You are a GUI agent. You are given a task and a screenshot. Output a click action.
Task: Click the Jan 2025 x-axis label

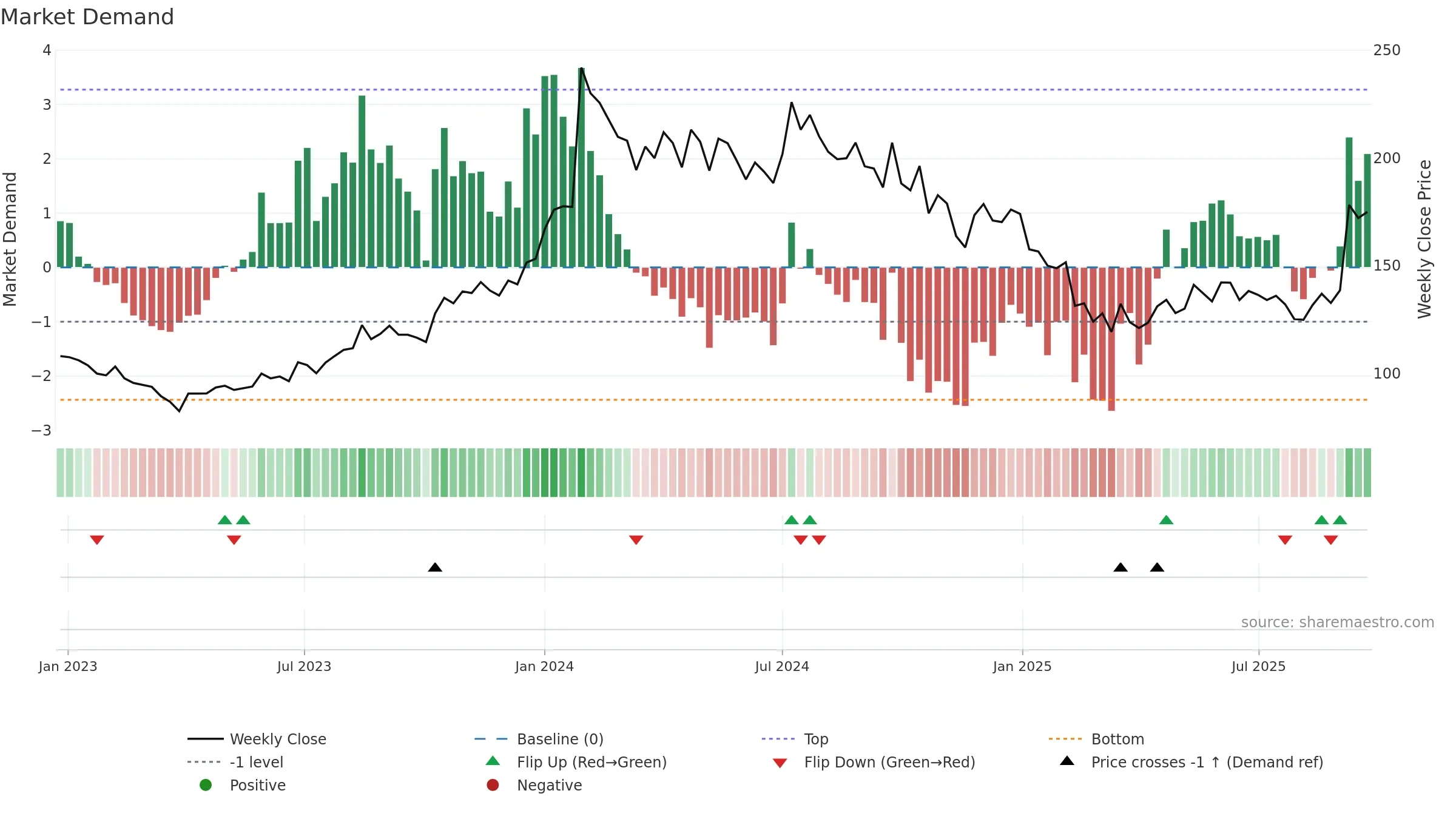tap(1022, 666)
